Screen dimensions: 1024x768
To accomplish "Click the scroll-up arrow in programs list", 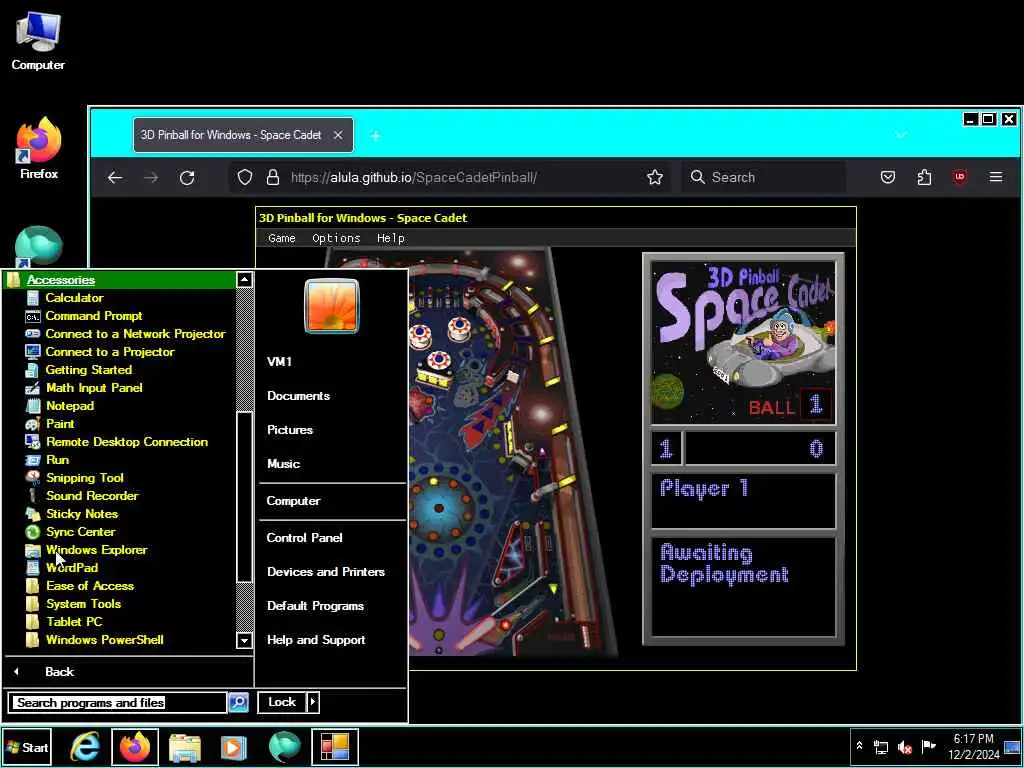I will (244, 280).
